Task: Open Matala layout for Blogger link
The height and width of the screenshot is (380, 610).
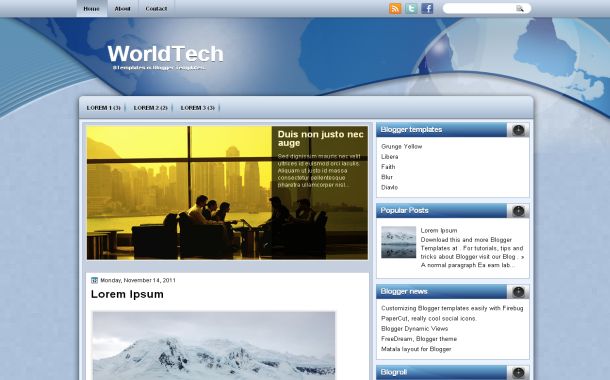Action: pos(416,349)
